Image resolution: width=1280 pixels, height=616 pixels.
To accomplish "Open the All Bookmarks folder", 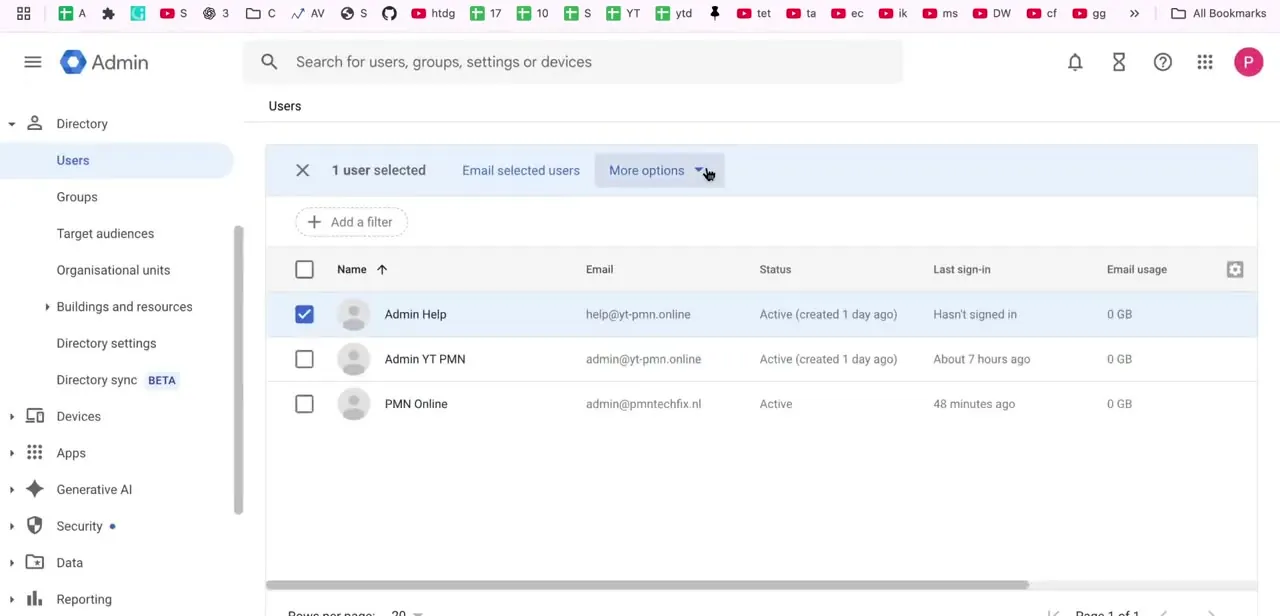I will [x=1218, y=13].
